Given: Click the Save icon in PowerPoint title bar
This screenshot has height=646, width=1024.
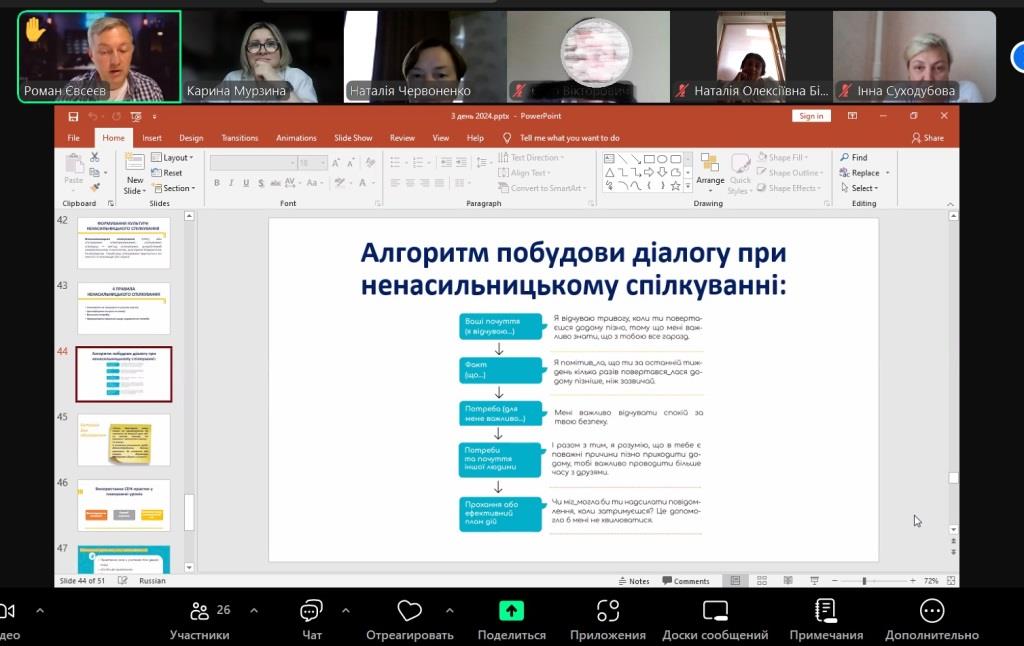Looking at the screenshot, I should [73, 116].
